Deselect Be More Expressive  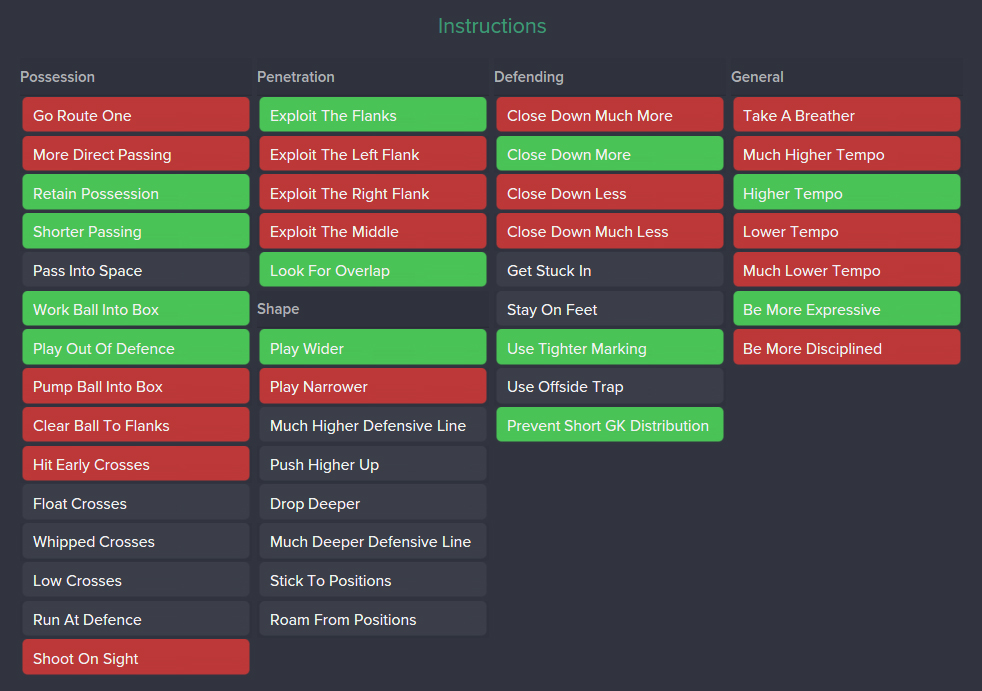click(x=846, y=310)
